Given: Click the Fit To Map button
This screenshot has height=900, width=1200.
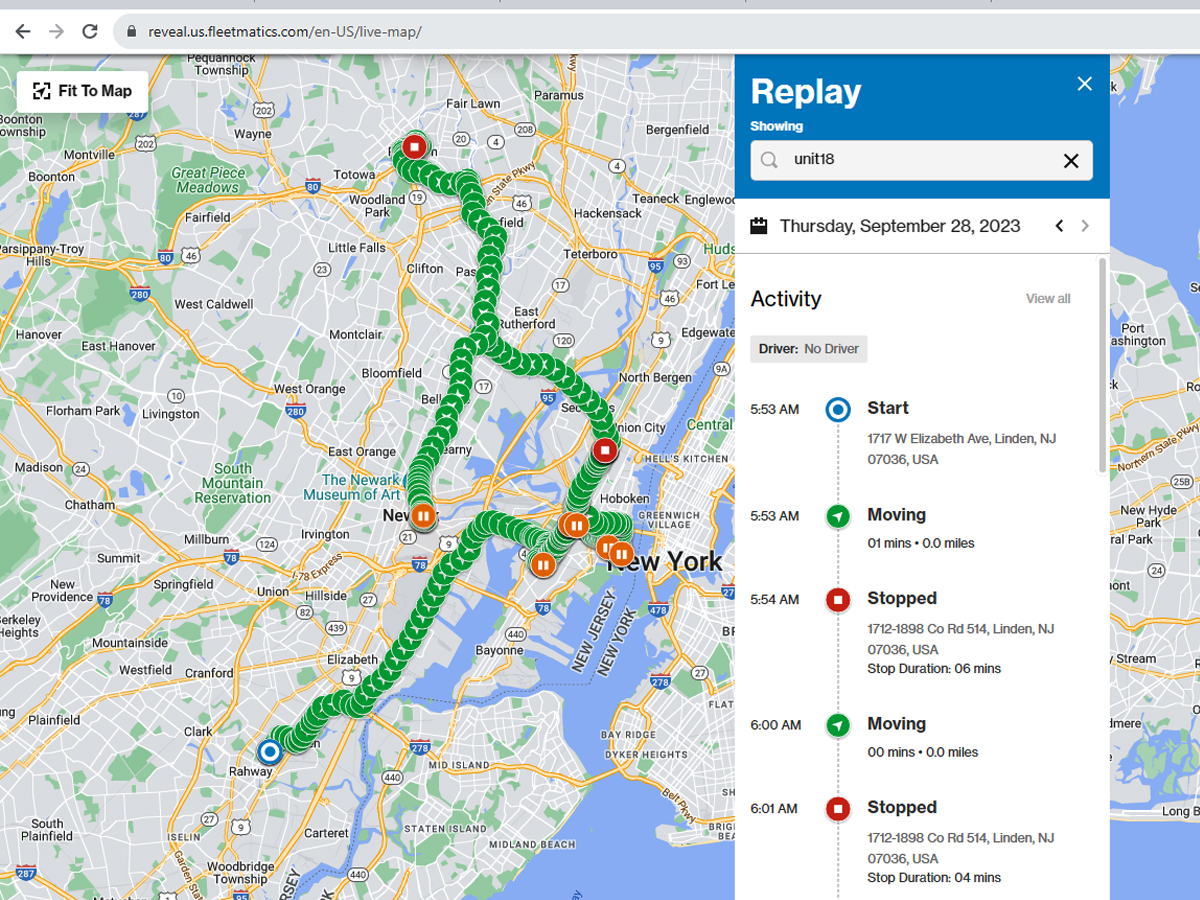Looking at the screenshot, I should point(83,91).
